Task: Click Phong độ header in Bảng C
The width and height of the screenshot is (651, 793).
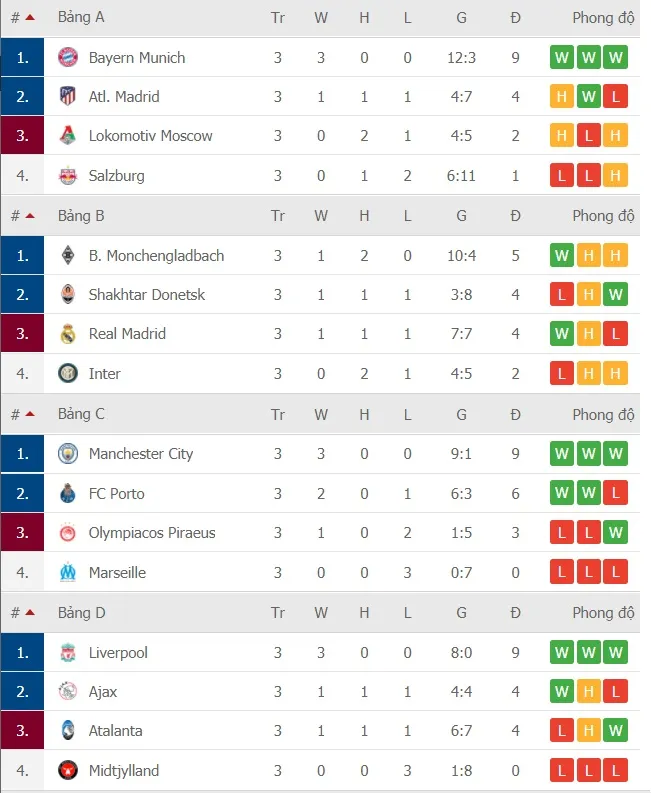Action: (x=603, y=414)
